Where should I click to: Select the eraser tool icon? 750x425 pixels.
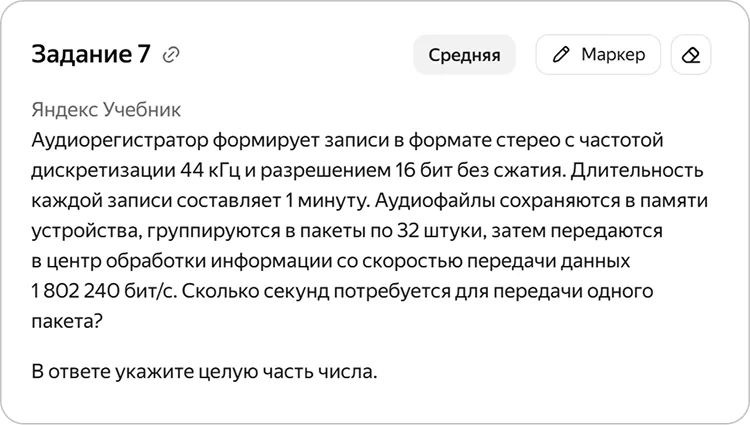coord(691,54)
